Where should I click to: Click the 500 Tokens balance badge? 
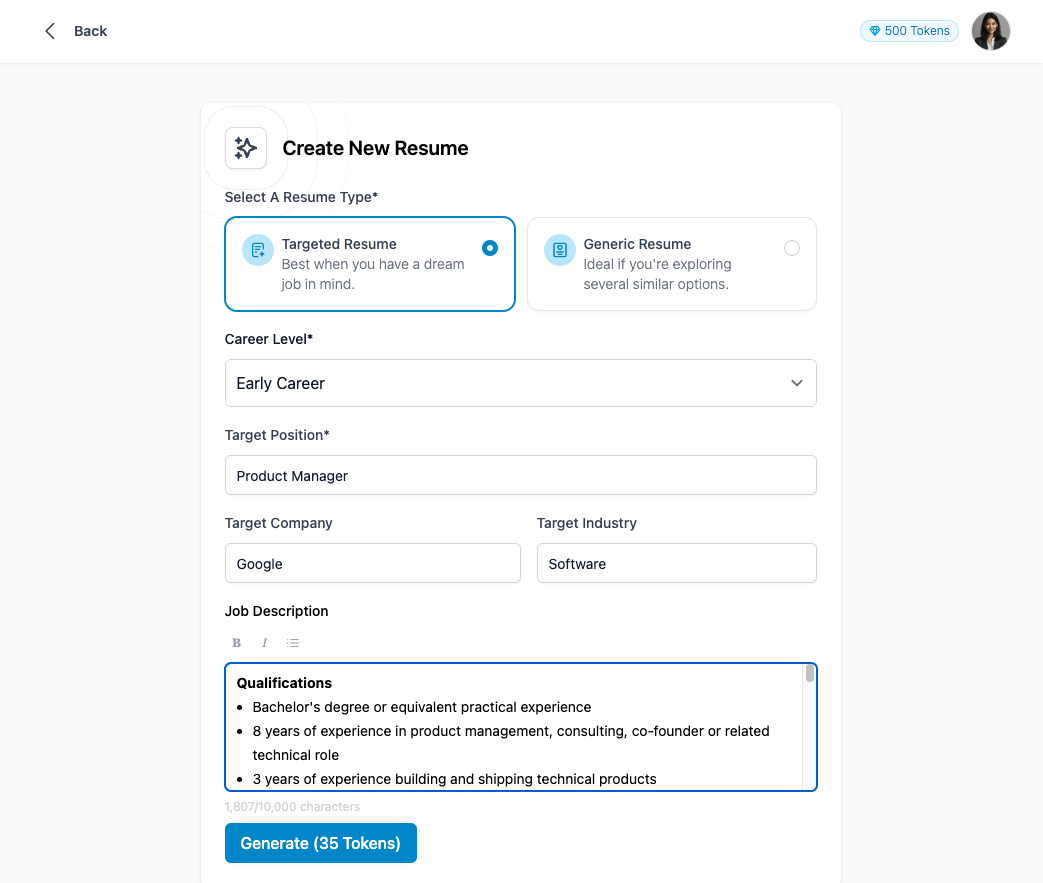[908, 31]
